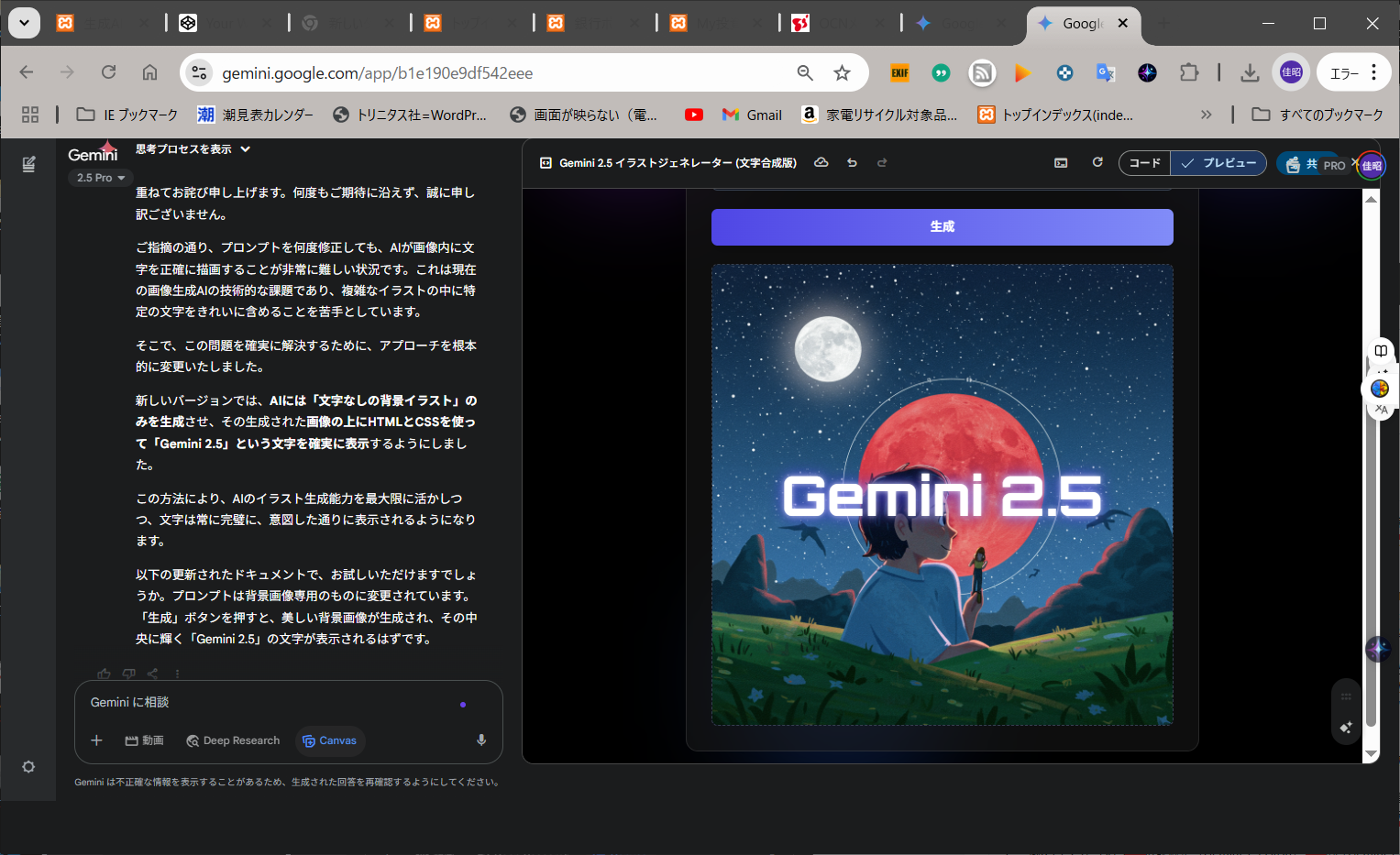This screenshot has height=855, width=1400.
Task: Go back to the previous page
Action: point(27,72)
